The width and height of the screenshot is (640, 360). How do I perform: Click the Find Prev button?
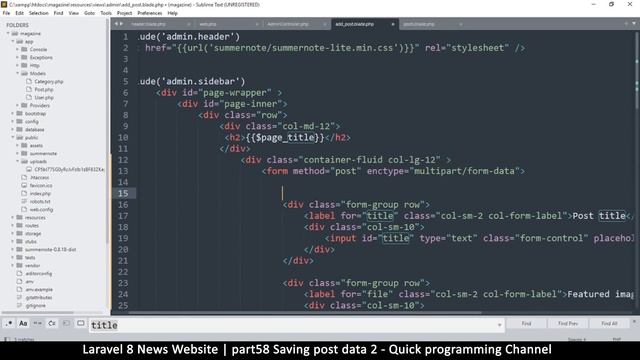tap(568, 323)
